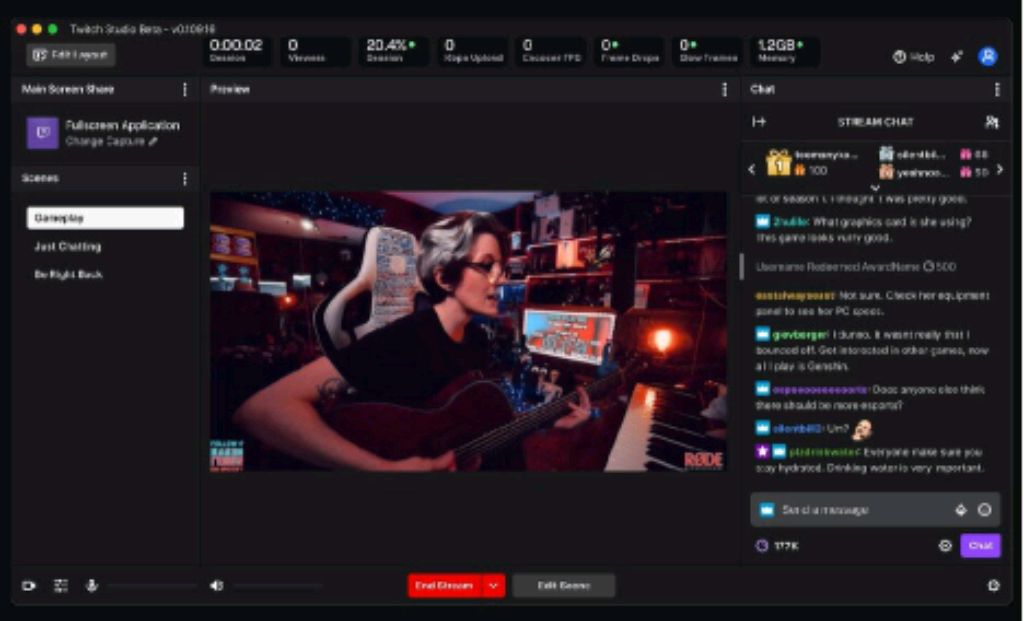
Task: Expand the gift leaderboard chevron
Action: click(x=875, y=188)
